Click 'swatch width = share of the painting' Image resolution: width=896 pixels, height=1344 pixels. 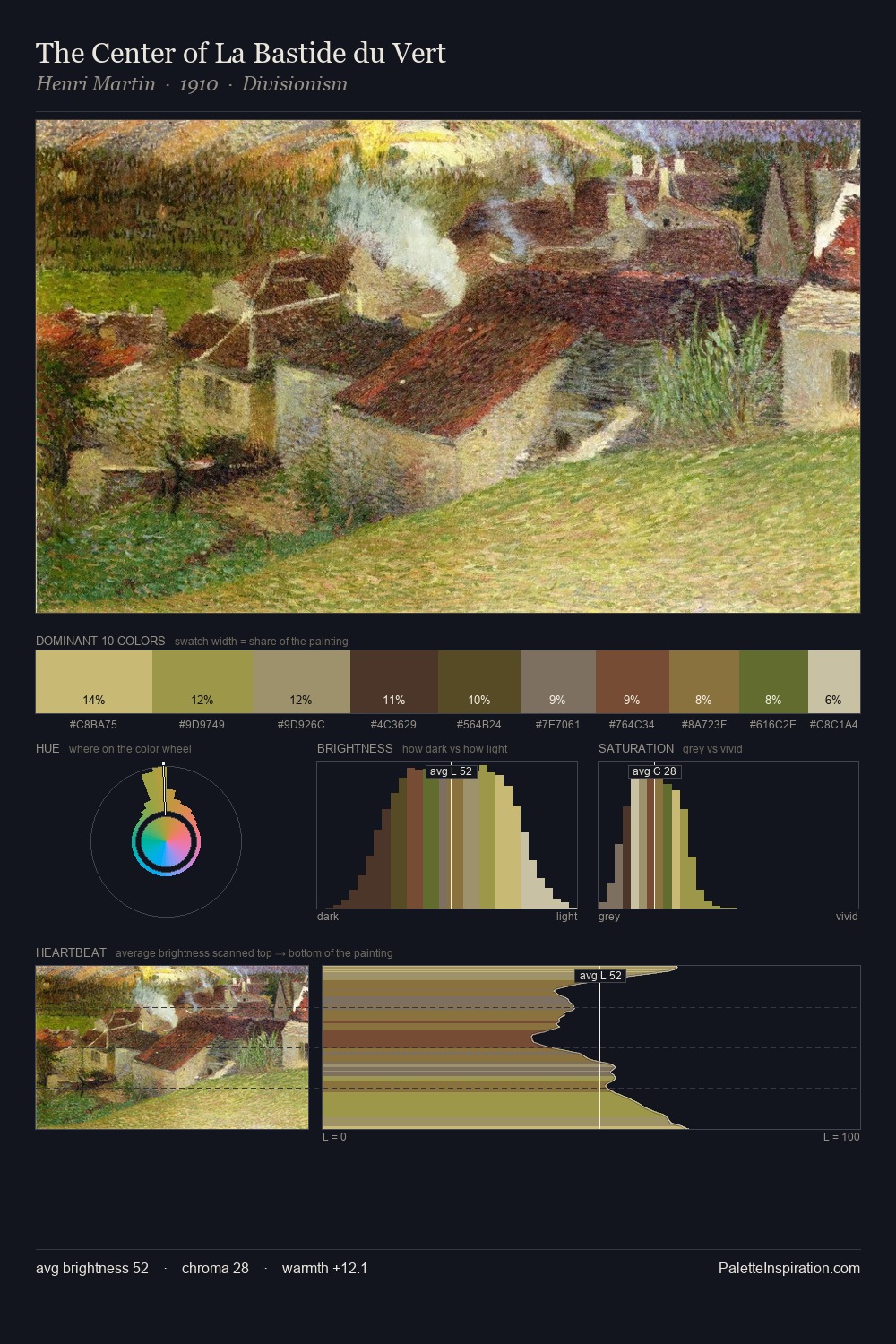click(x=262, y=642)
